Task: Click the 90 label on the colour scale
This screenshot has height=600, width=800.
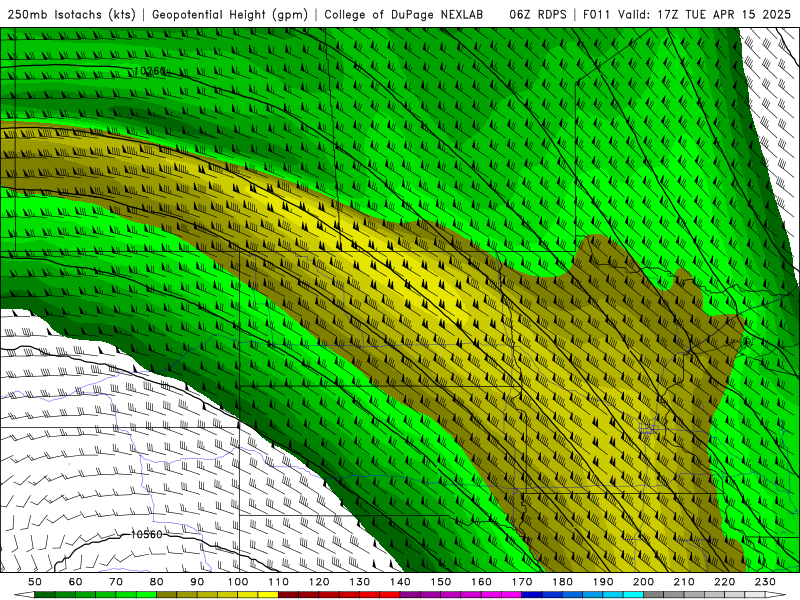Action: click(197, 582)
